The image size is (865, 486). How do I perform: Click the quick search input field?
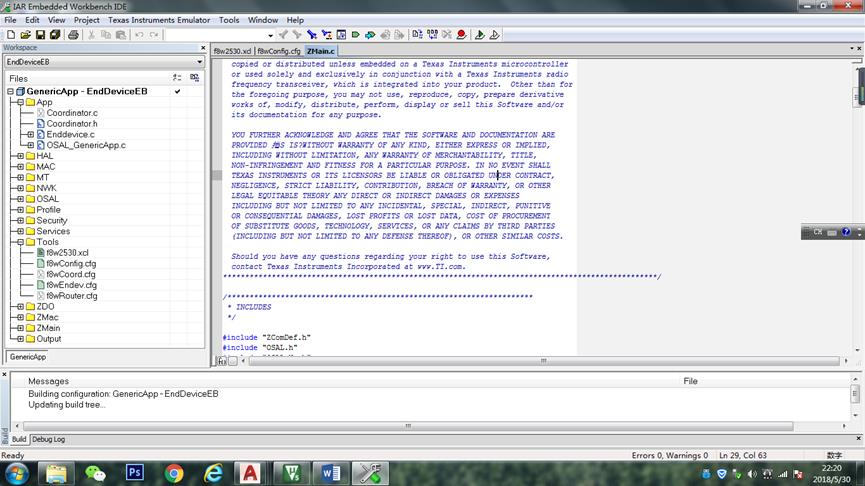[x=215, y=35]
